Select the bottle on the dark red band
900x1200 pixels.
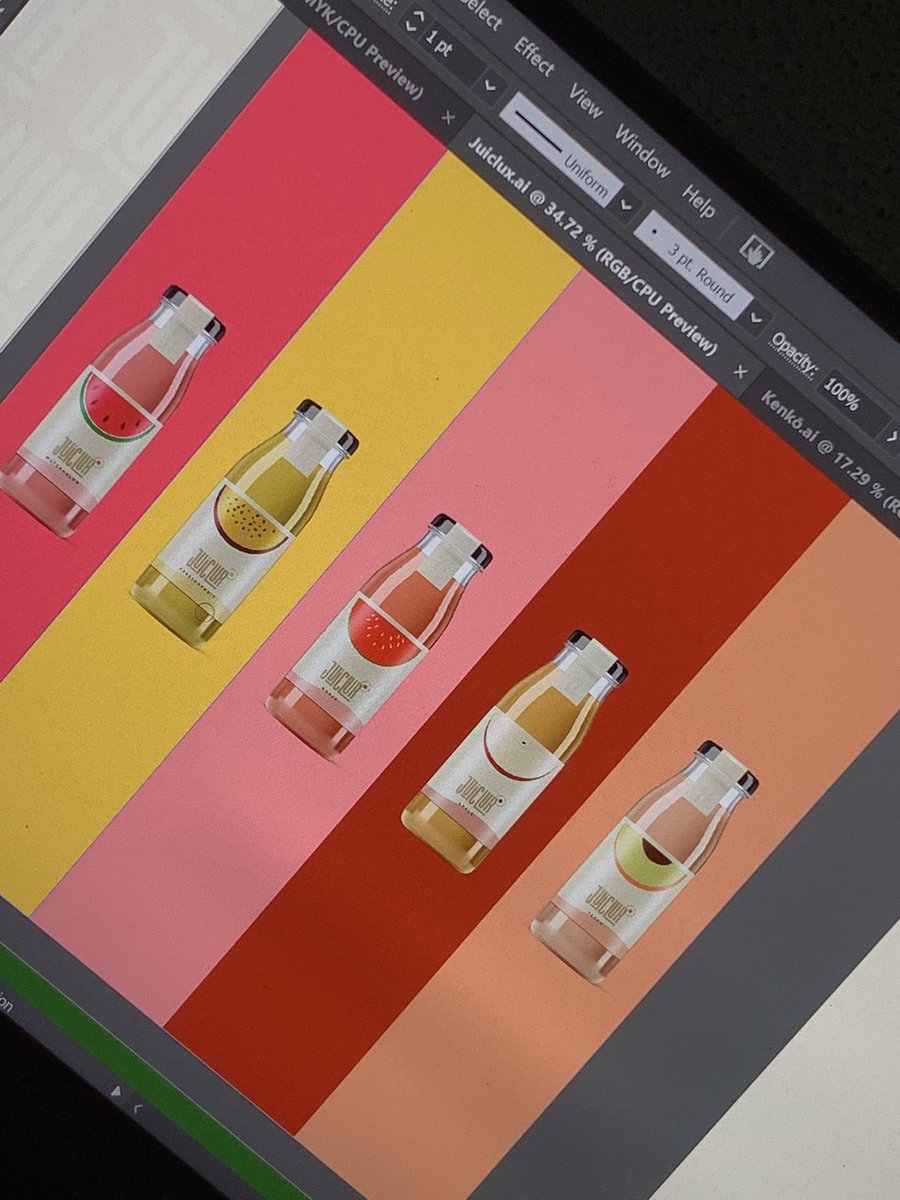[514, 751]
